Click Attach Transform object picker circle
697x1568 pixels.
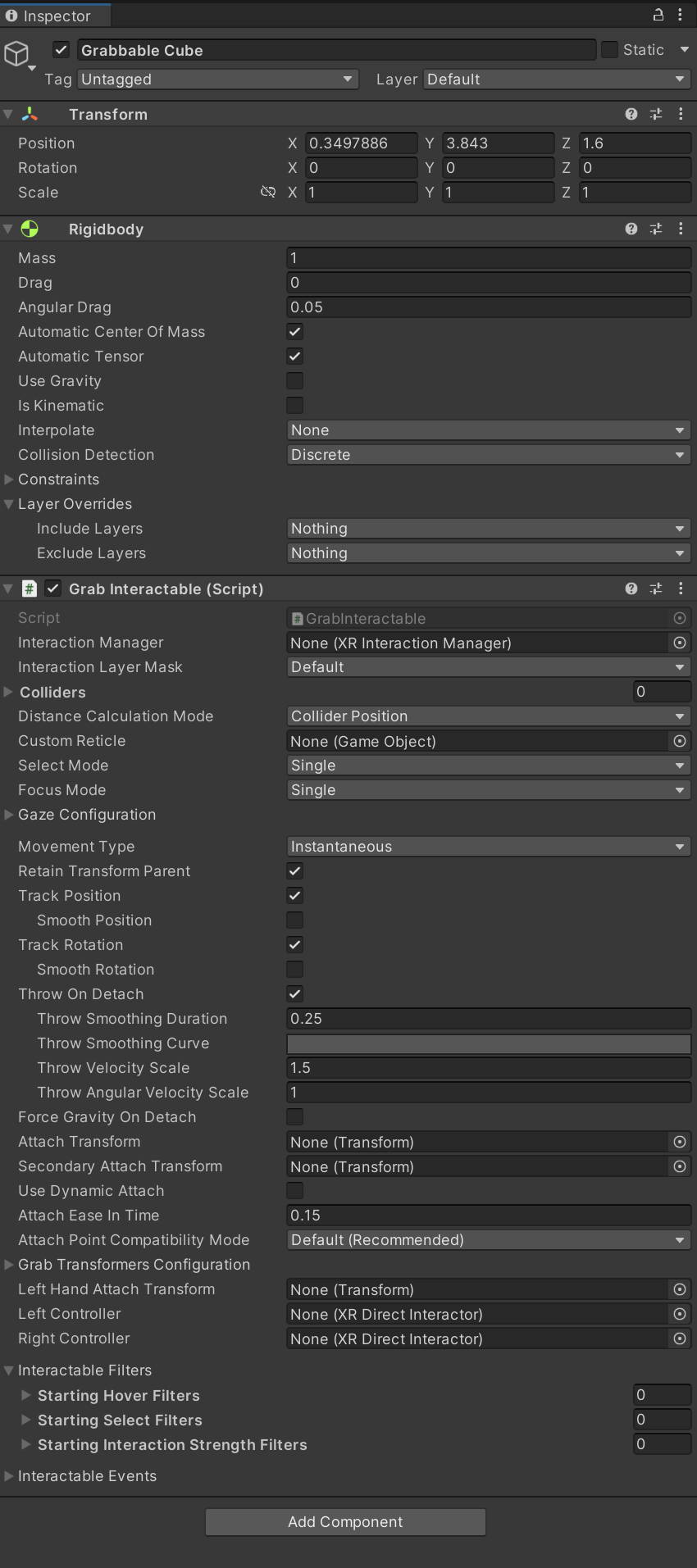point(680,1142)
